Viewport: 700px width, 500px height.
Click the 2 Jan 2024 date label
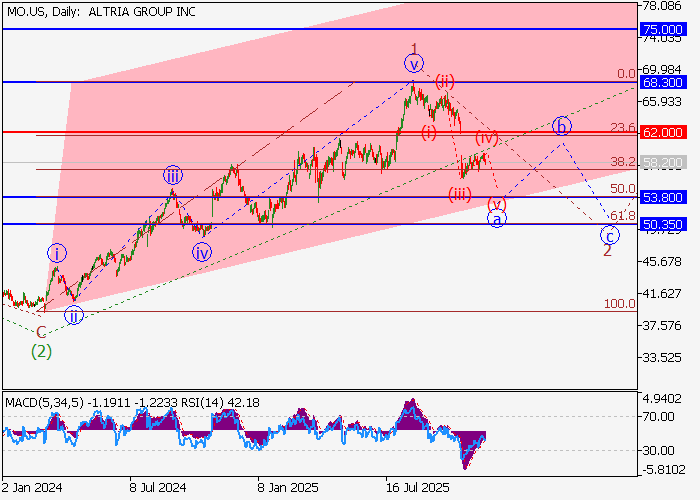pos(32,488)
